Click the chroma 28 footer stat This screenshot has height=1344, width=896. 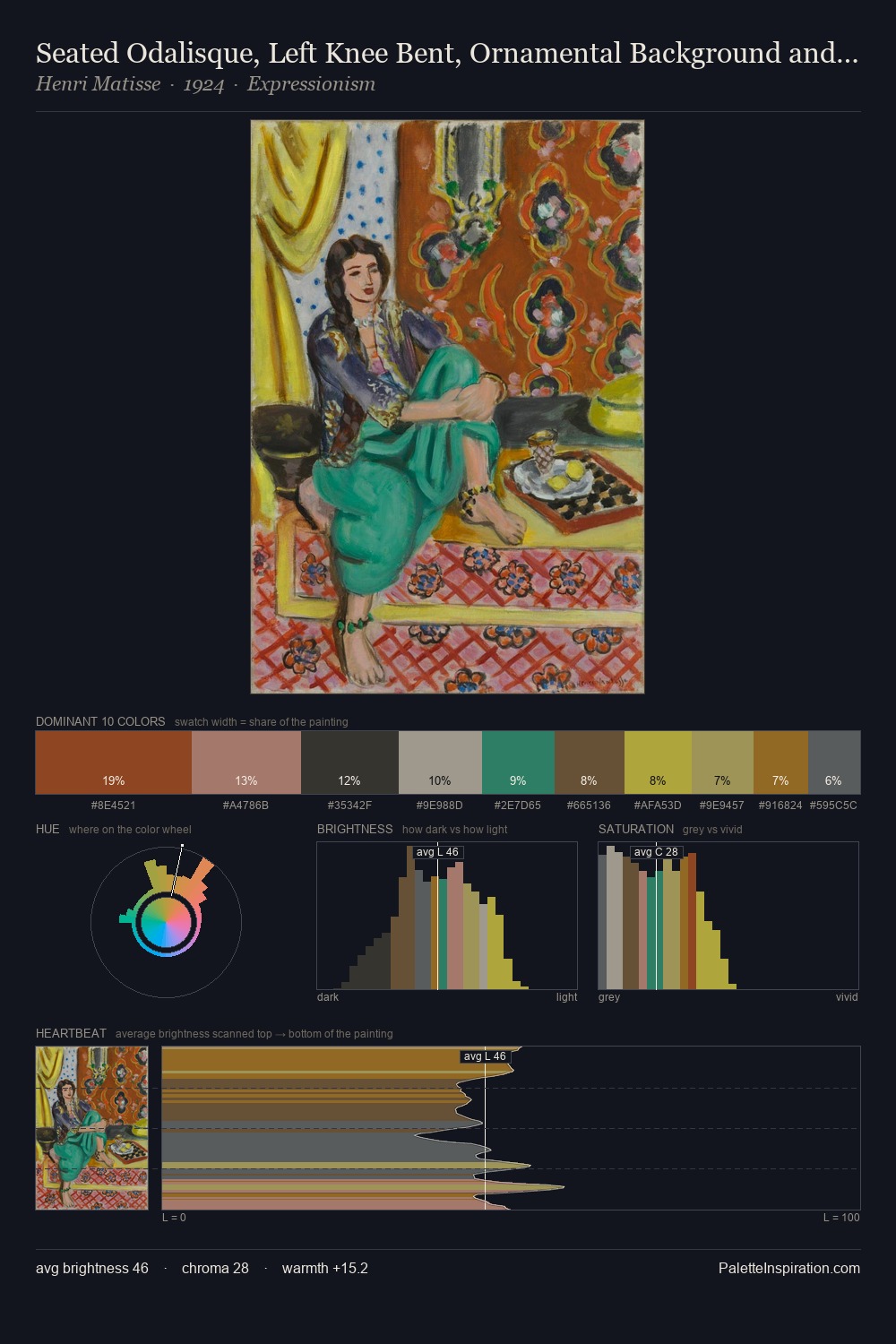[x=215, y=1268]
